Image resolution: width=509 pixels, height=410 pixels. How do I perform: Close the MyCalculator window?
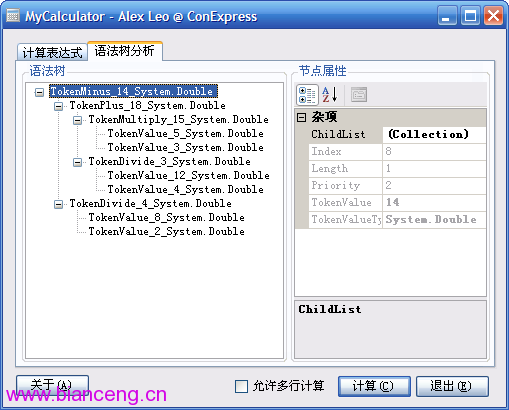coord(493,16)
